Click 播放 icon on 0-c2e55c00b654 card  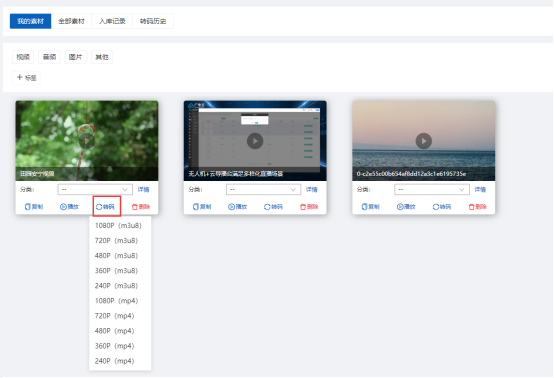[406, 207]
